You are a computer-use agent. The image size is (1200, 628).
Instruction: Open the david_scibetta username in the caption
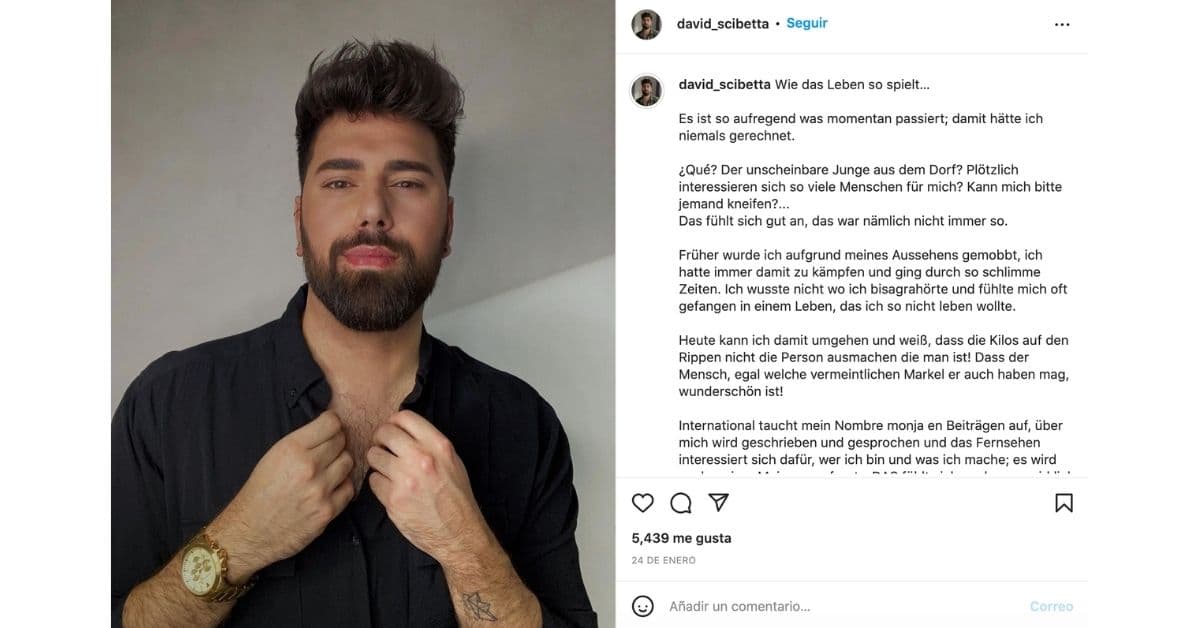[x=724, y=85]
